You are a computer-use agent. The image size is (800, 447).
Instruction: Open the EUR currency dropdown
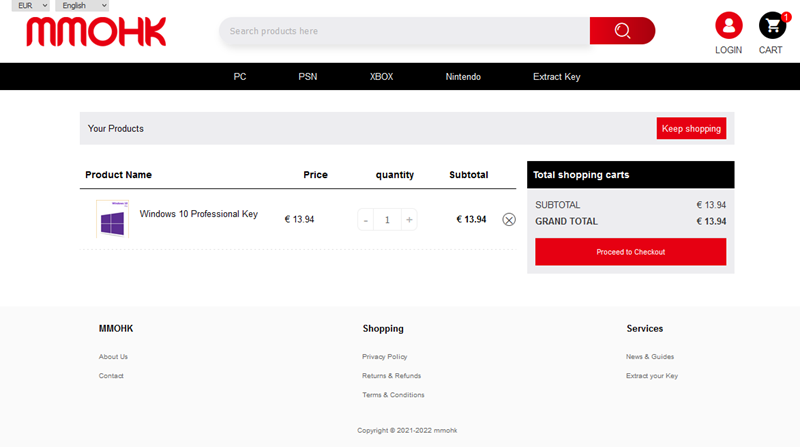pos(32,6)
